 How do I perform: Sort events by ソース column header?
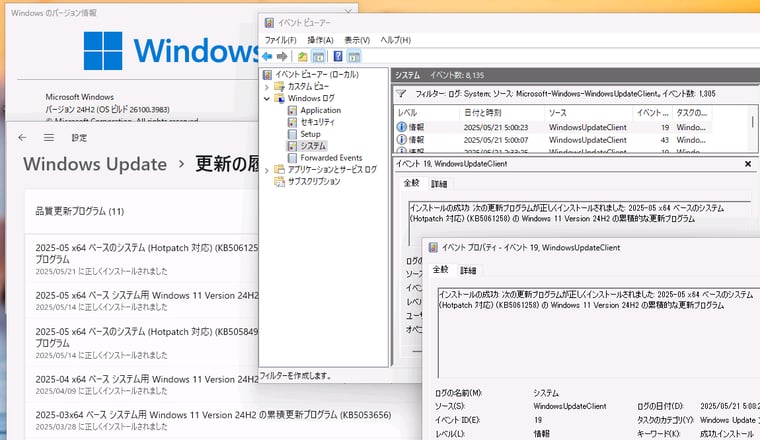click(588, 112)
